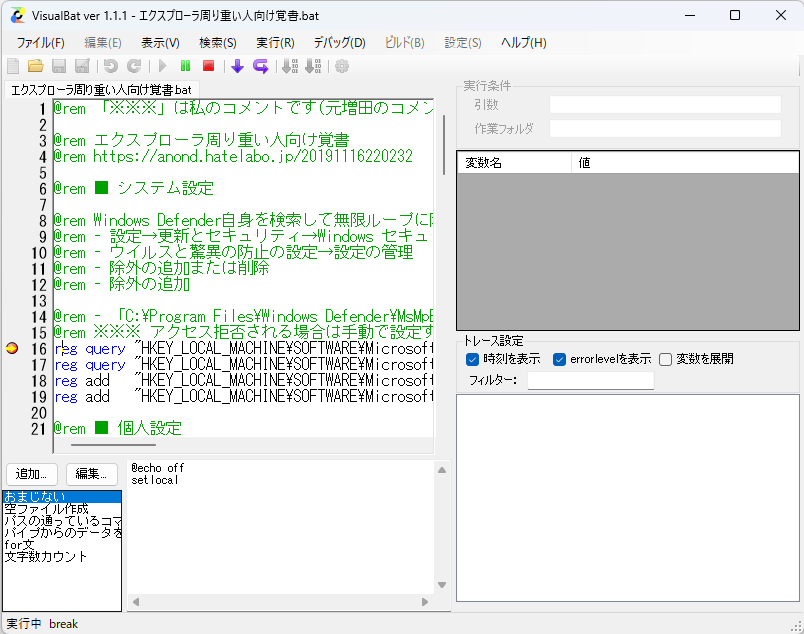Step execution using the blue down arrow icon
Viewport: 804px width, 634px height.
point(237,67)
